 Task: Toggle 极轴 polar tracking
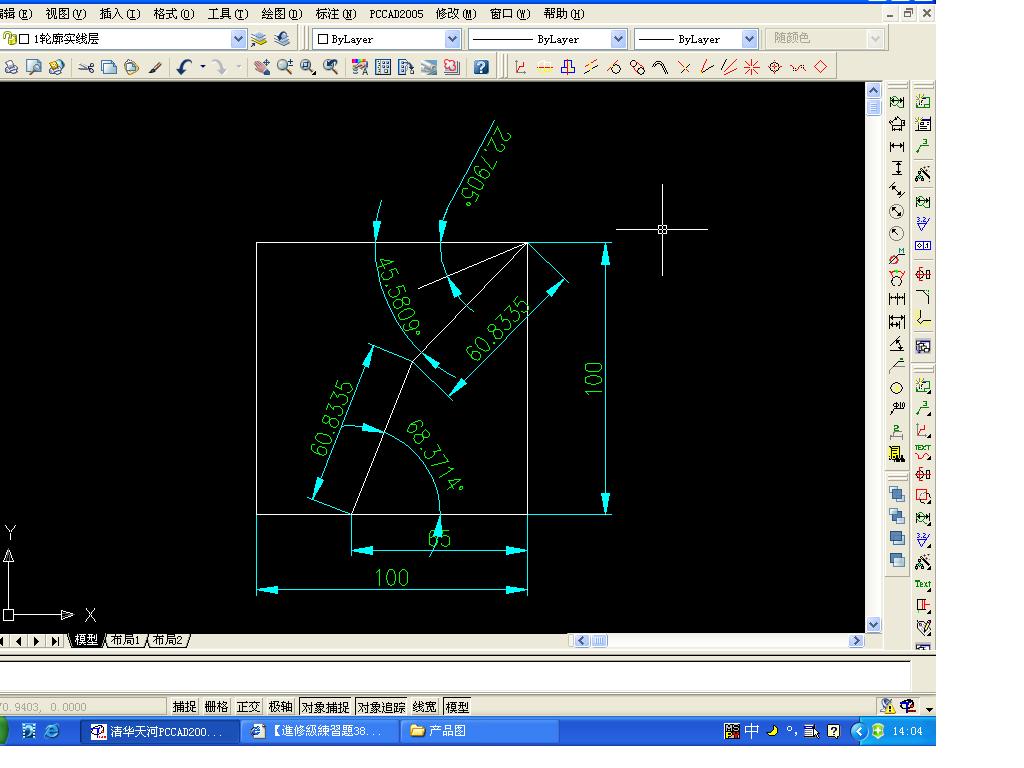[280, 707]
